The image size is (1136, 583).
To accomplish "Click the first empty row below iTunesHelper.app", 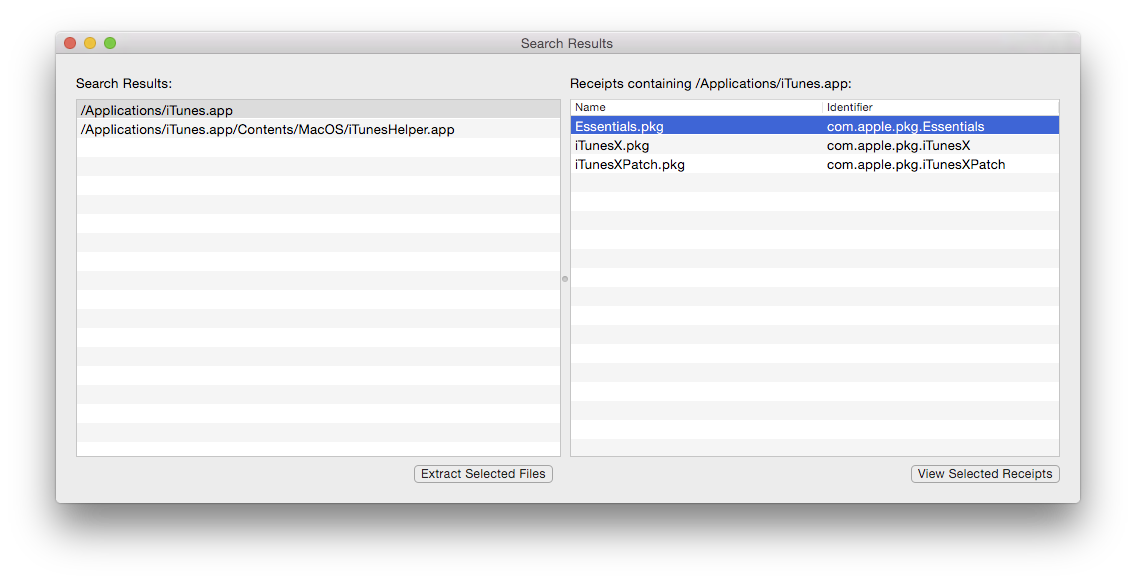I will [x=318, y=148].
